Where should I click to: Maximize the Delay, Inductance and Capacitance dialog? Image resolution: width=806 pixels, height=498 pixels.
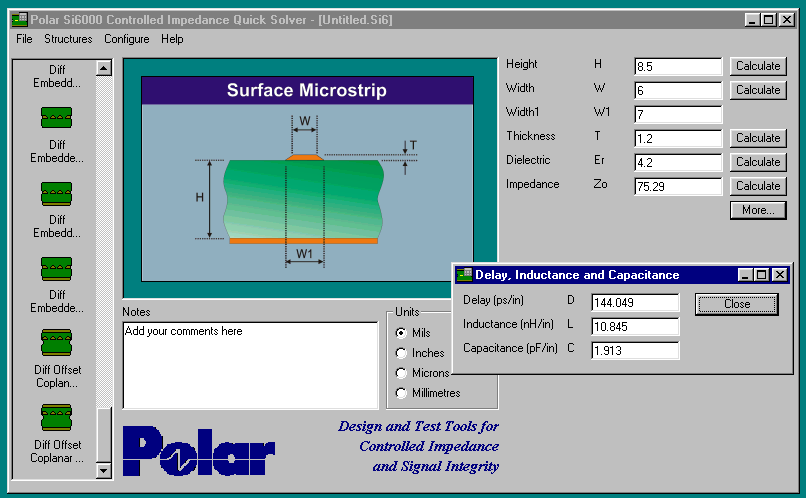pos(761,275)
